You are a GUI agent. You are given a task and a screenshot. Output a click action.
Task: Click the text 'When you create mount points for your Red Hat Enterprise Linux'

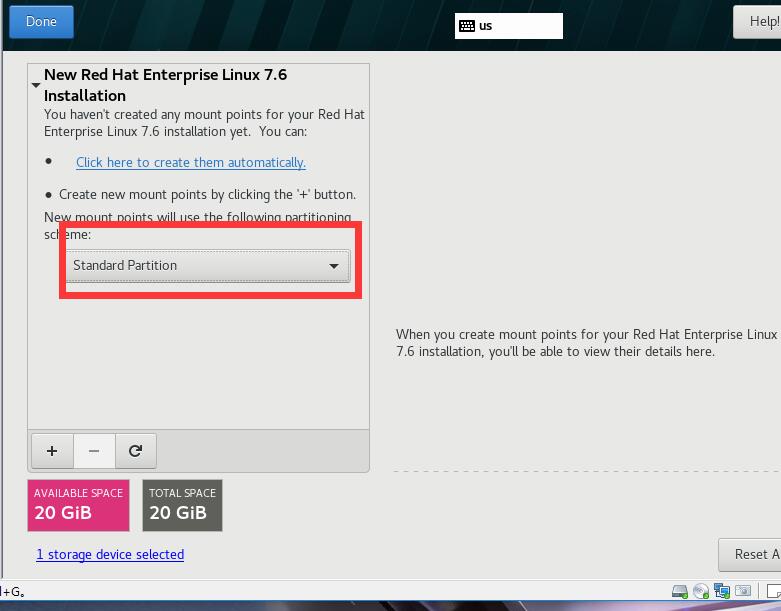pyautogui.click(x=586, y=334)
